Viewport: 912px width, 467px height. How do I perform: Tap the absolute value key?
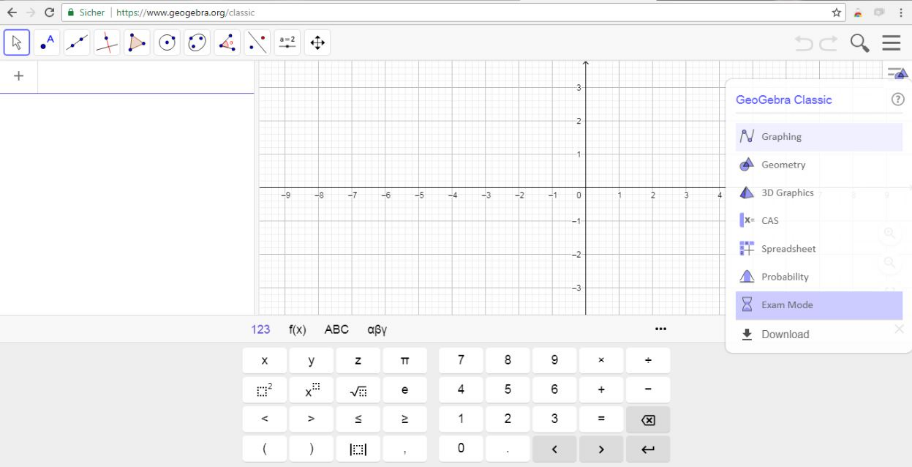pos(358,449)
